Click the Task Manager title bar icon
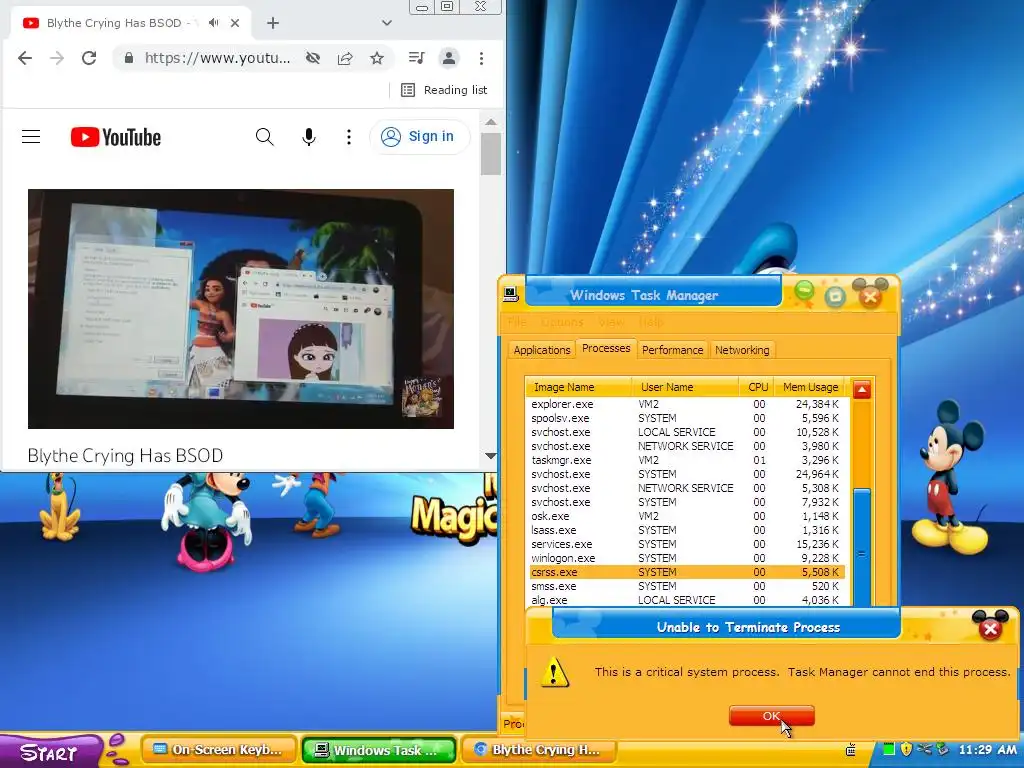The image size is (1024, 768). 511,295
